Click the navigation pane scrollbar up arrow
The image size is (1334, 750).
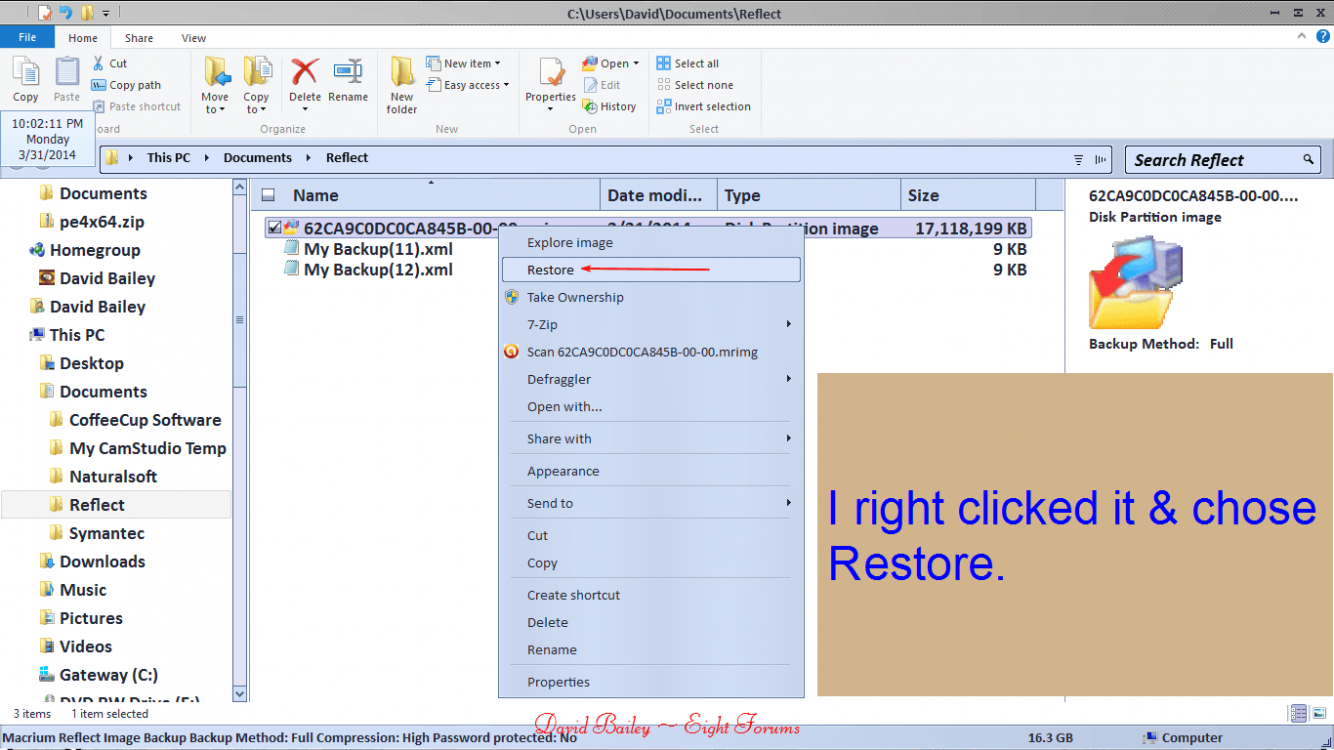click(x=240, y=187)
